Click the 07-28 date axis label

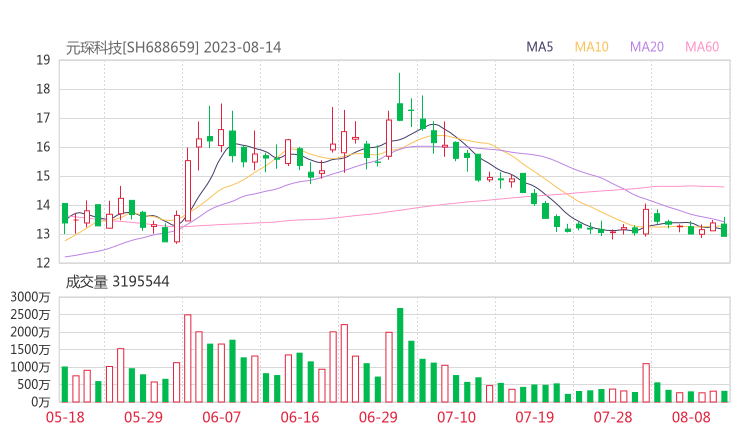613,417
